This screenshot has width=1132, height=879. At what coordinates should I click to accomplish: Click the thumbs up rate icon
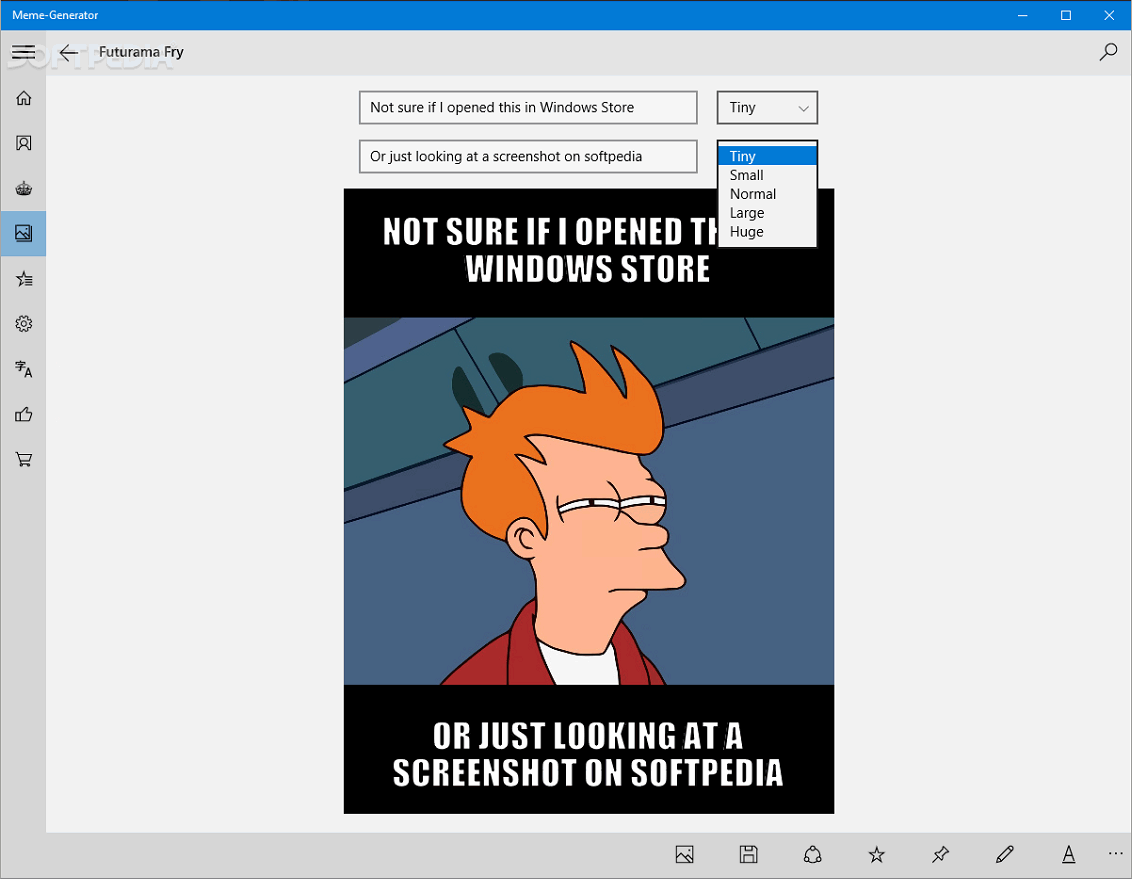(x=24, y=414)
